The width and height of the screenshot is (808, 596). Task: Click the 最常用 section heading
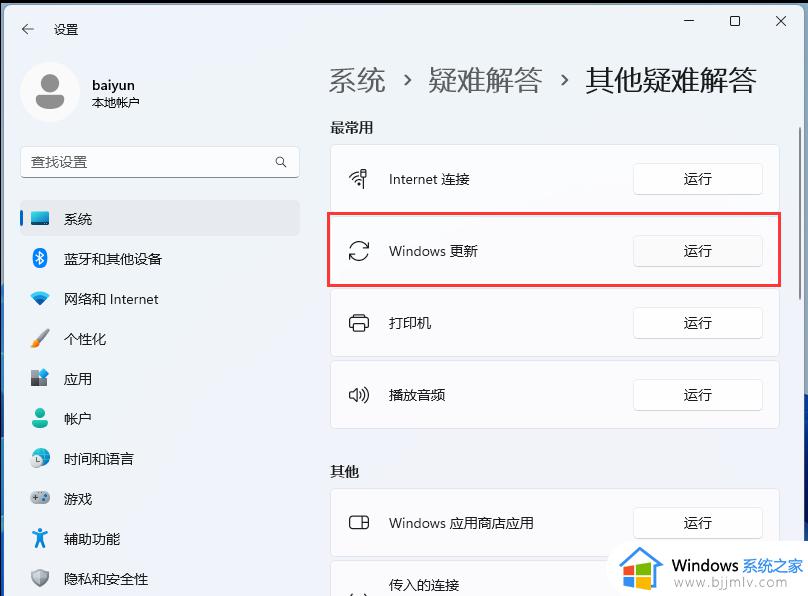(x=351, y=127)
